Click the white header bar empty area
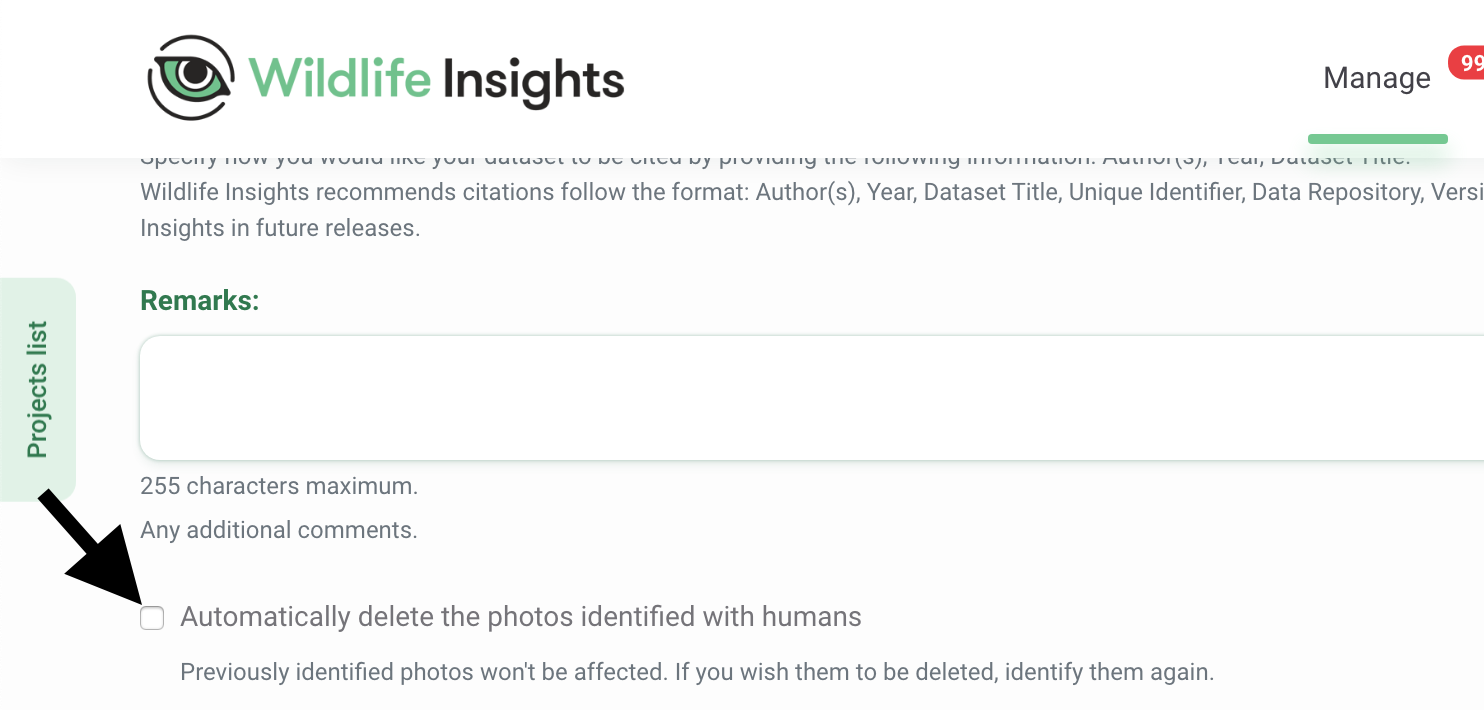This screenshot has width=1484, height=710. pos(950,78)
